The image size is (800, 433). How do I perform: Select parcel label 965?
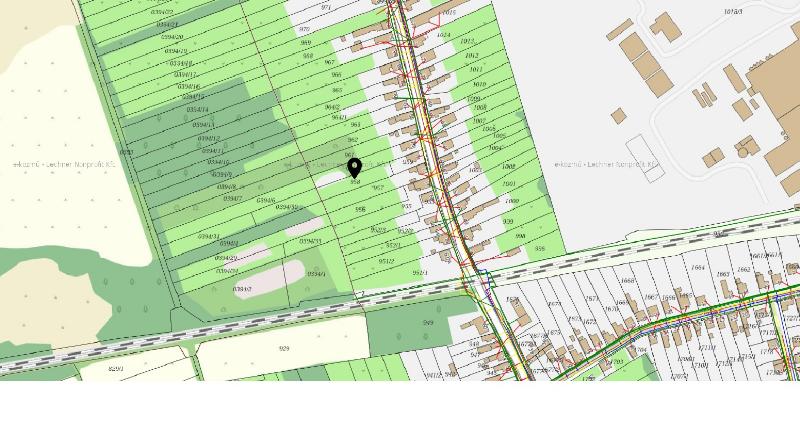tap(337, 90)
